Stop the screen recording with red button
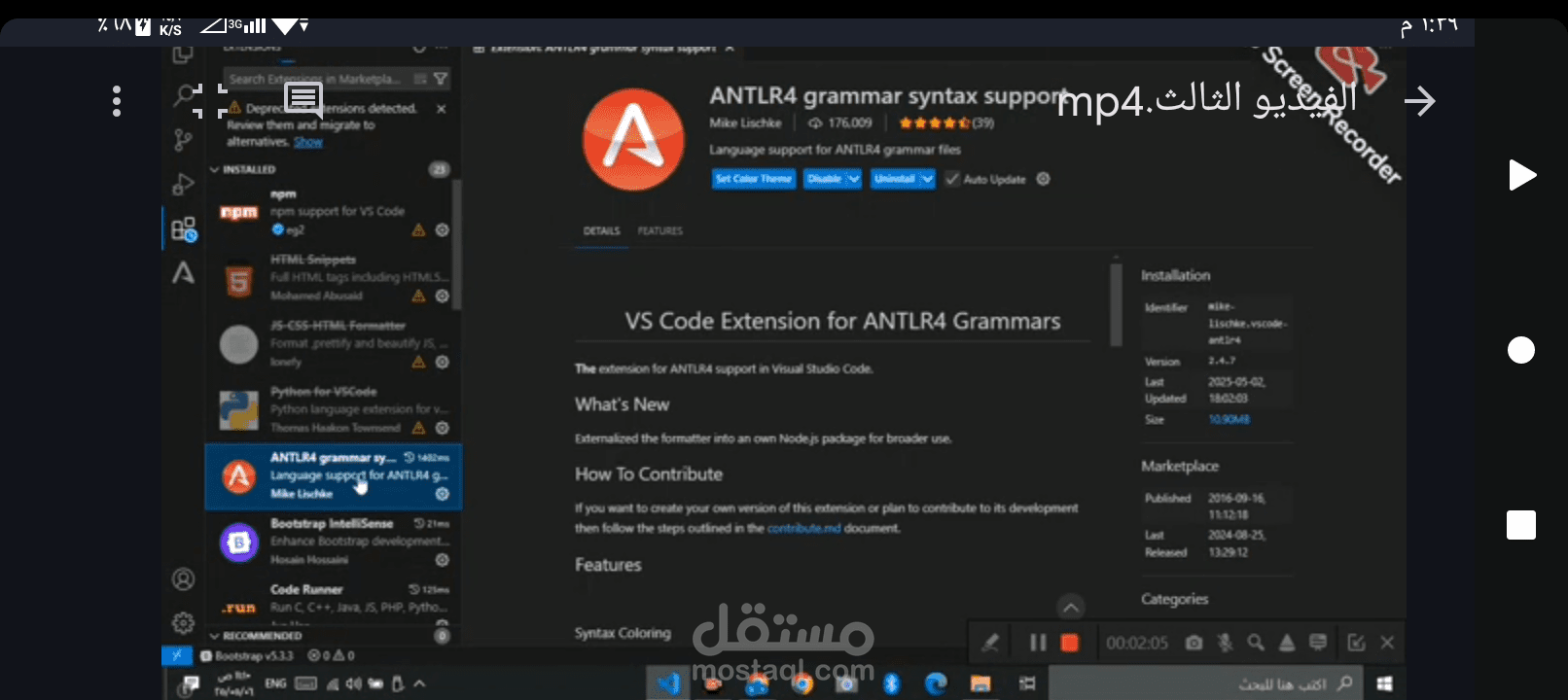This screenshot has height=700, width=1568. point(1069,643)
